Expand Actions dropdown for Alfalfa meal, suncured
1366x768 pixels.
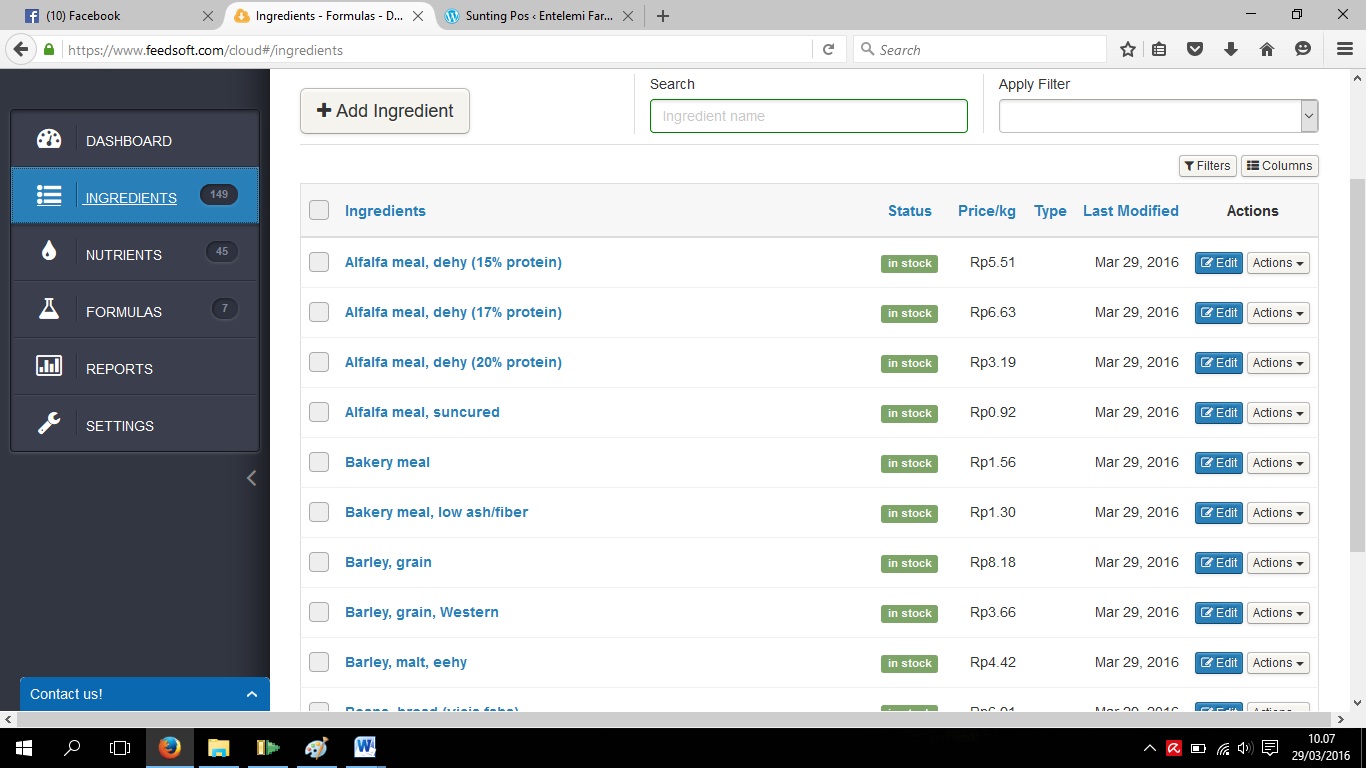(1277, 413)
